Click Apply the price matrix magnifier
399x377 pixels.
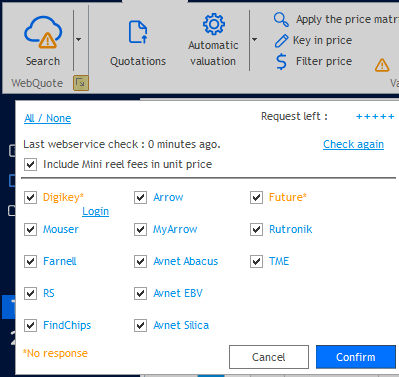point(281,19)
